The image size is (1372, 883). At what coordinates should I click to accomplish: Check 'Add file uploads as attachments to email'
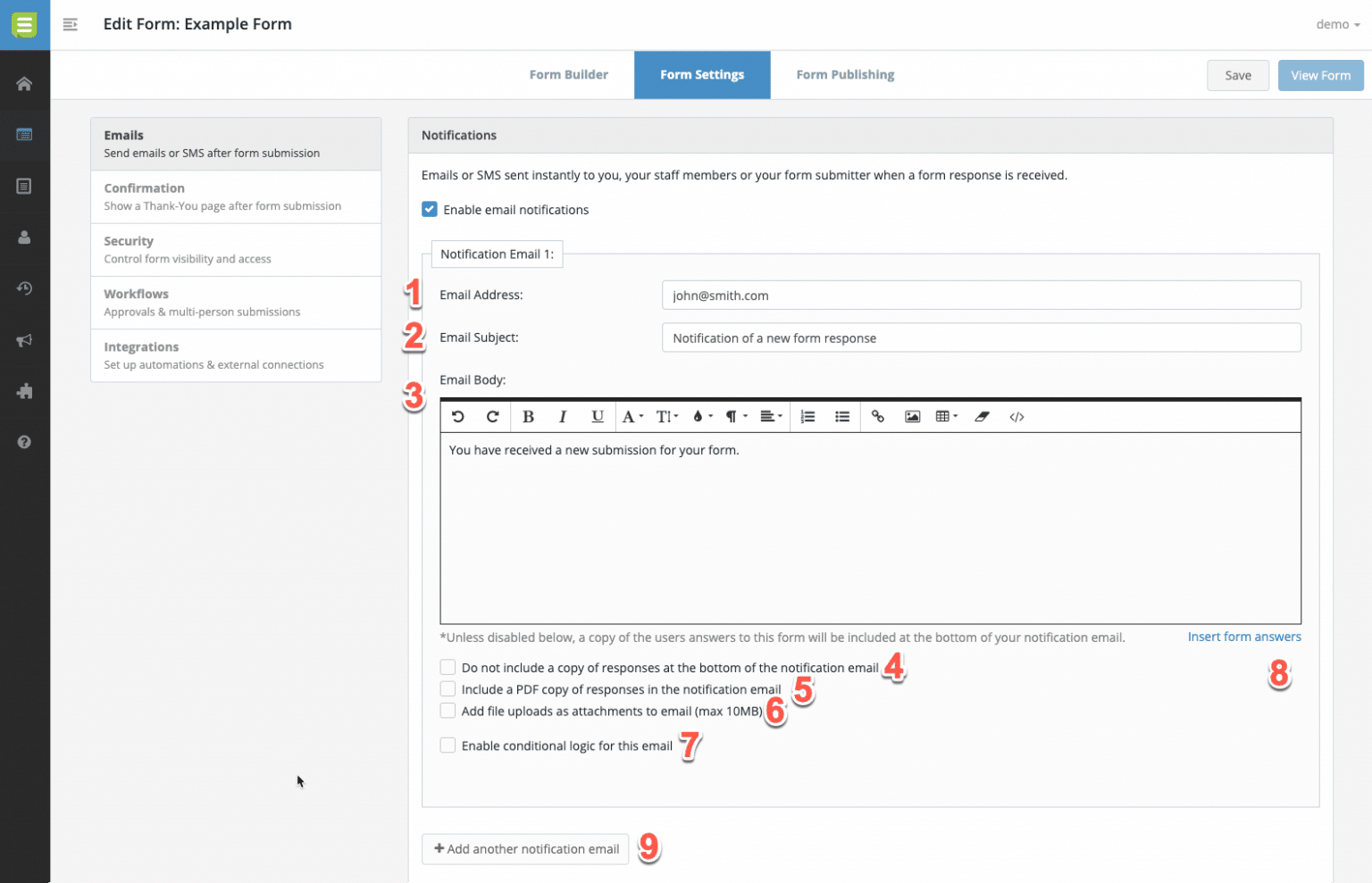pos(448,710)
